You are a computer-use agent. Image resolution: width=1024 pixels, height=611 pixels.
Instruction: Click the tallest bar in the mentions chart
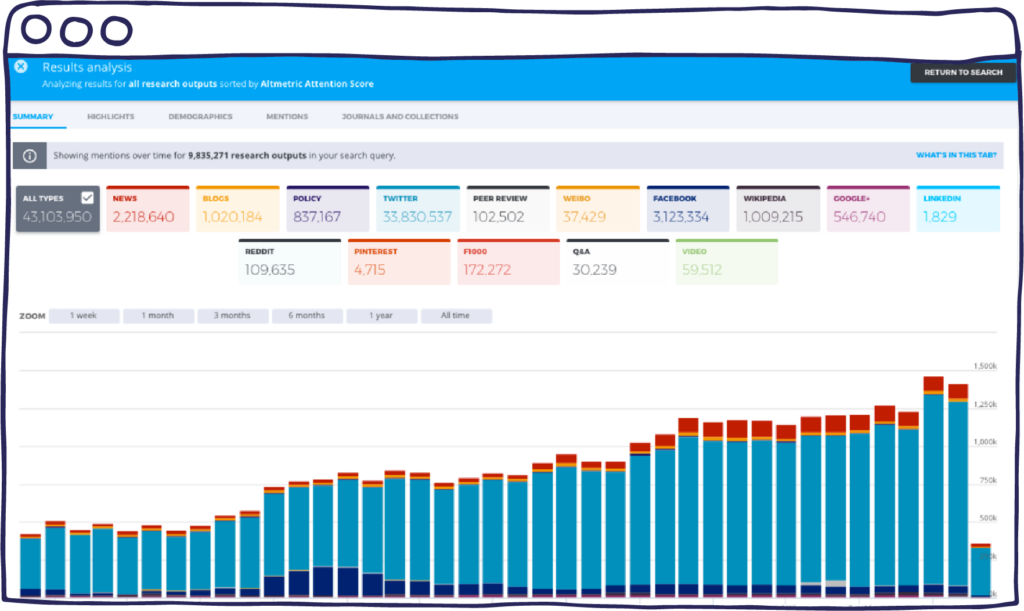(x=933, y=486)
